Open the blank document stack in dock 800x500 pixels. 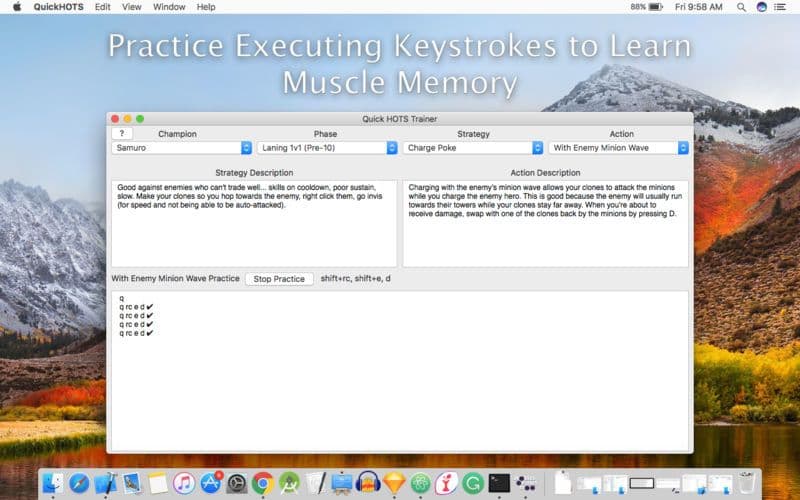point(563,483)
